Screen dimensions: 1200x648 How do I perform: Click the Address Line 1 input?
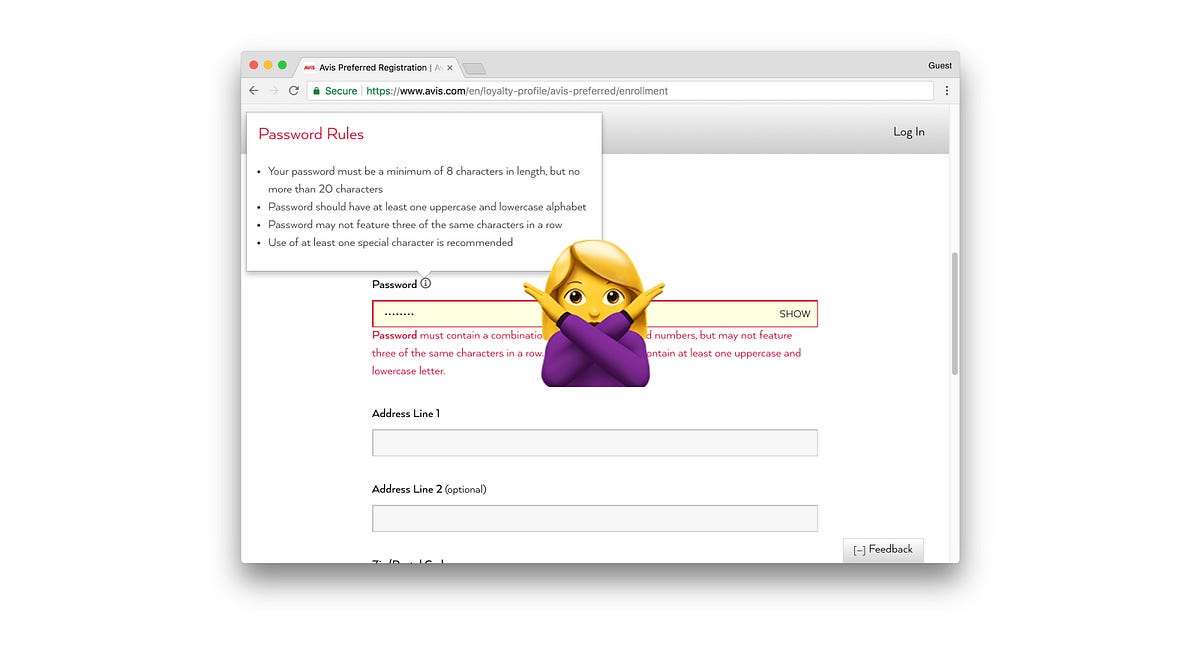tap(595, 443)
